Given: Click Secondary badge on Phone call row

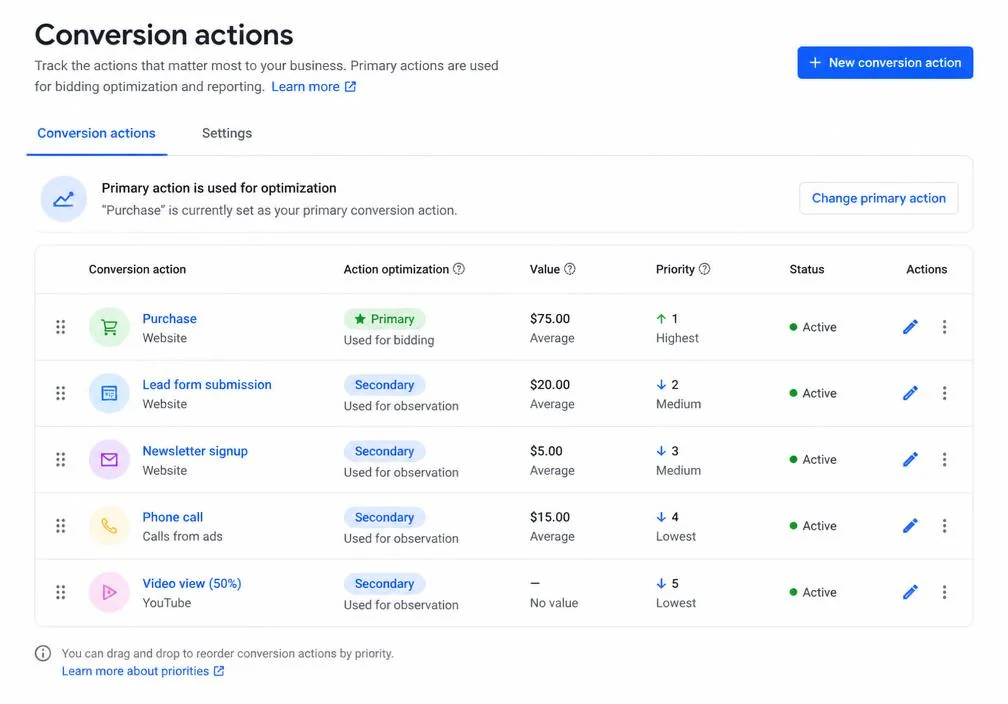Looking at the screenshot, I should point(384,517).
